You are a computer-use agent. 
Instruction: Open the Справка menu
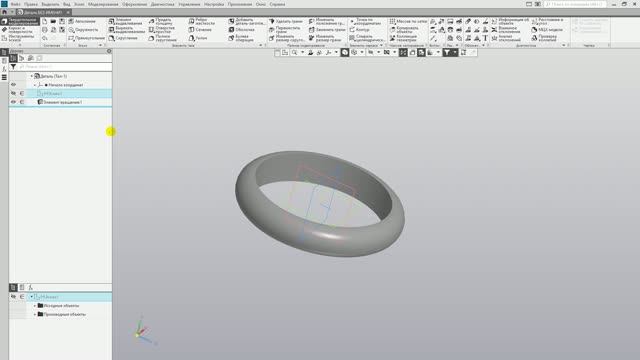coord(277,4)
